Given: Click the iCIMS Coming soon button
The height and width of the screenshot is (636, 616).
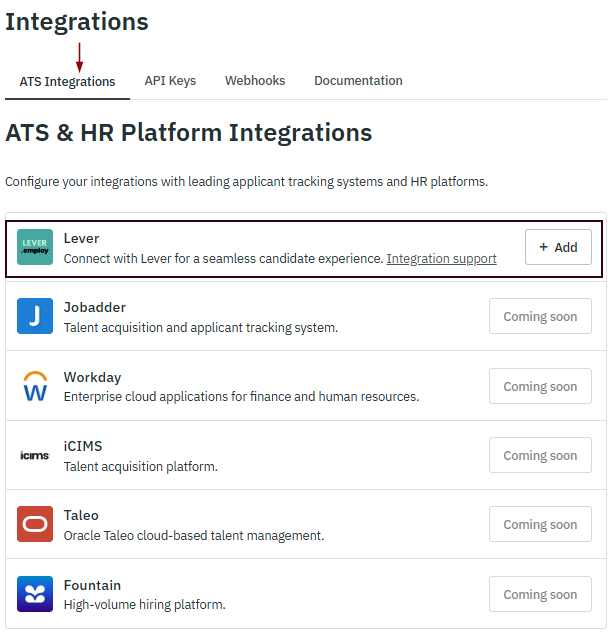Looking at the screenshot, I should click(x=540, y=455).
